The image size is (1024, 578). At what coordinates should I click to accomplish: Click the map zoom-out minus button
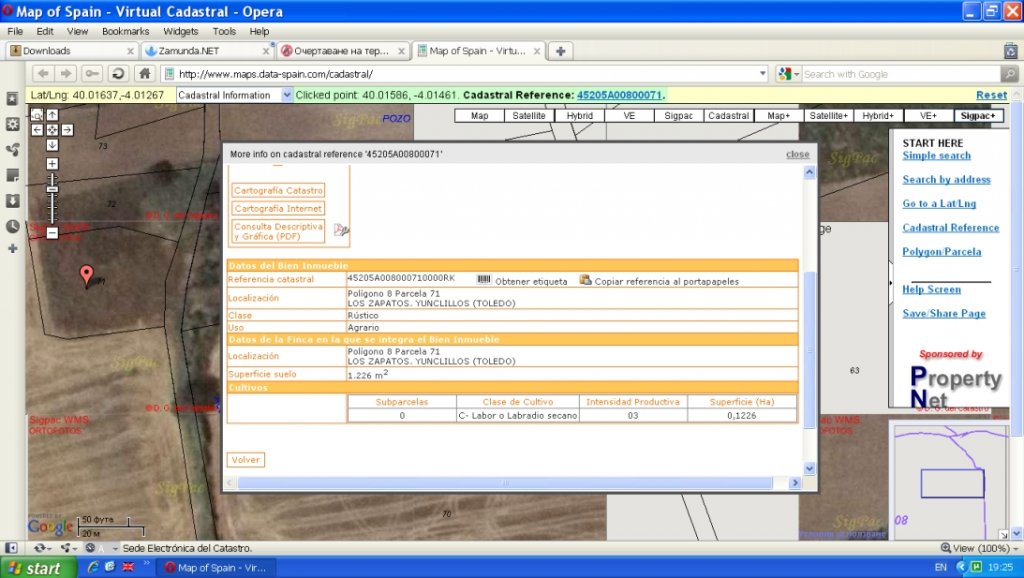pyautogui.click(x=52, y=233)
